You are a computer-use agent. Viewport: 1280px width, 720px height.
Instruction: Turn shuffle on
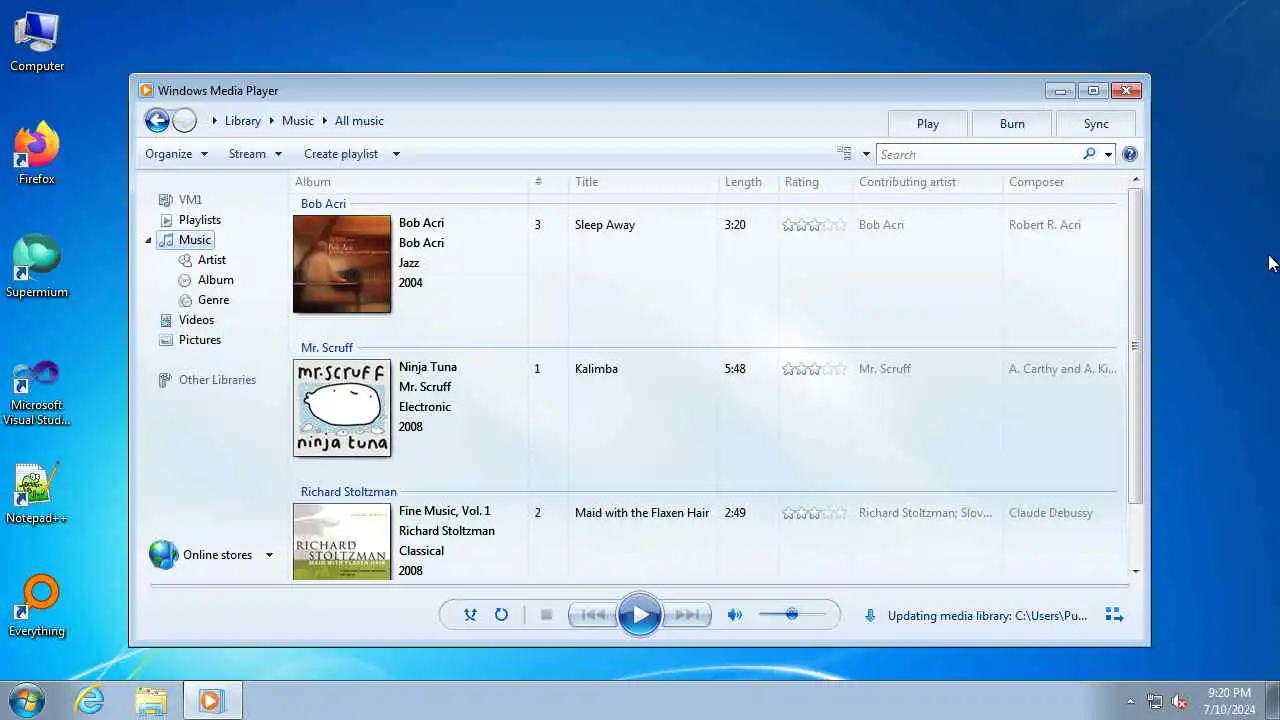(470, 615)
